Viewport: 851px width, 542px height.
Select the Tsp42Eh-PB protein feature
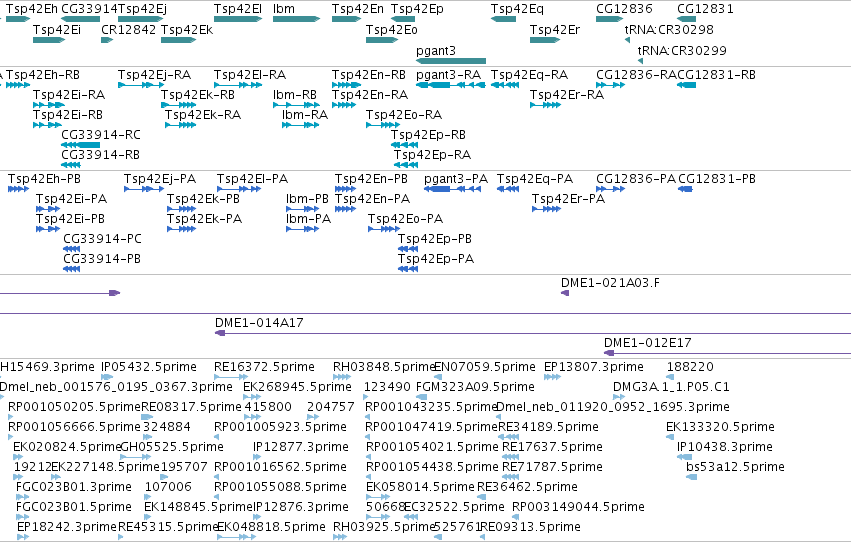pyautogui.click(x=18, y=189)
